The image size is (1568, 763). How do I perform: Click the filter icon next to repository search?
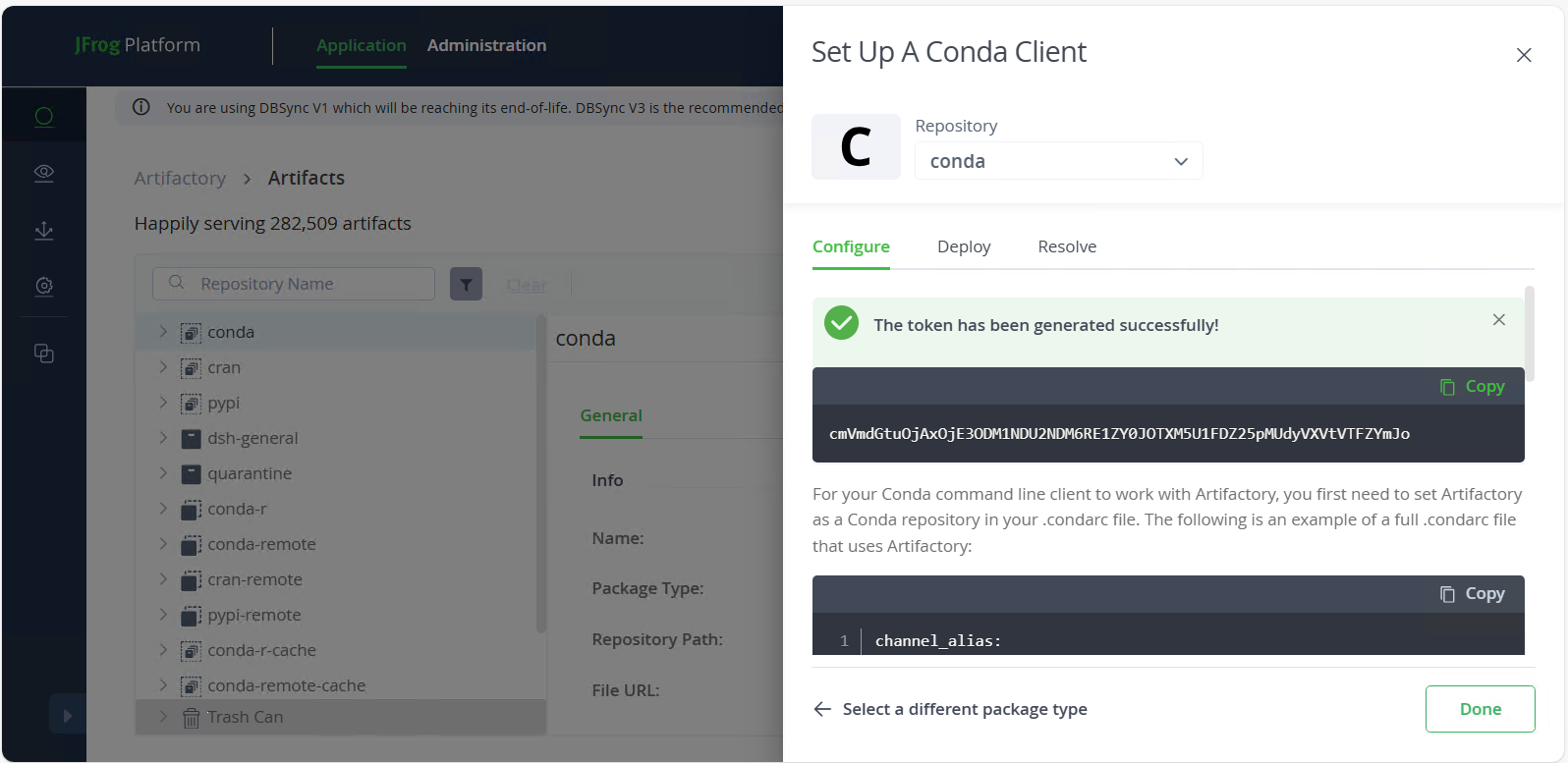[x=466, y=284]
